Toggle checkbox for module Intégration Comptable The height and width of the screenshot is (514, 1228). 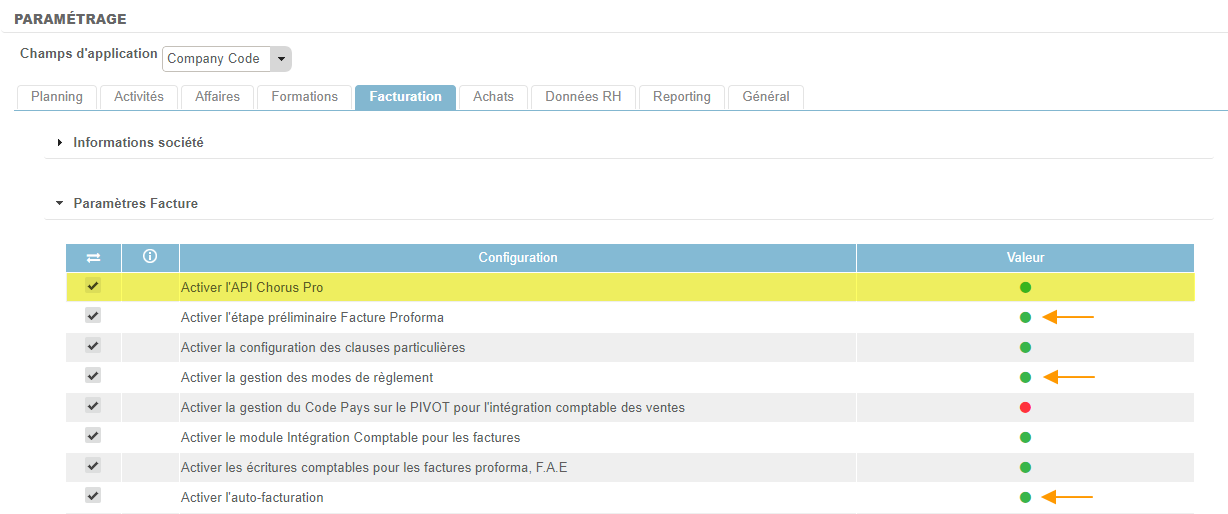pyautogui.click(x=93, y=436)
